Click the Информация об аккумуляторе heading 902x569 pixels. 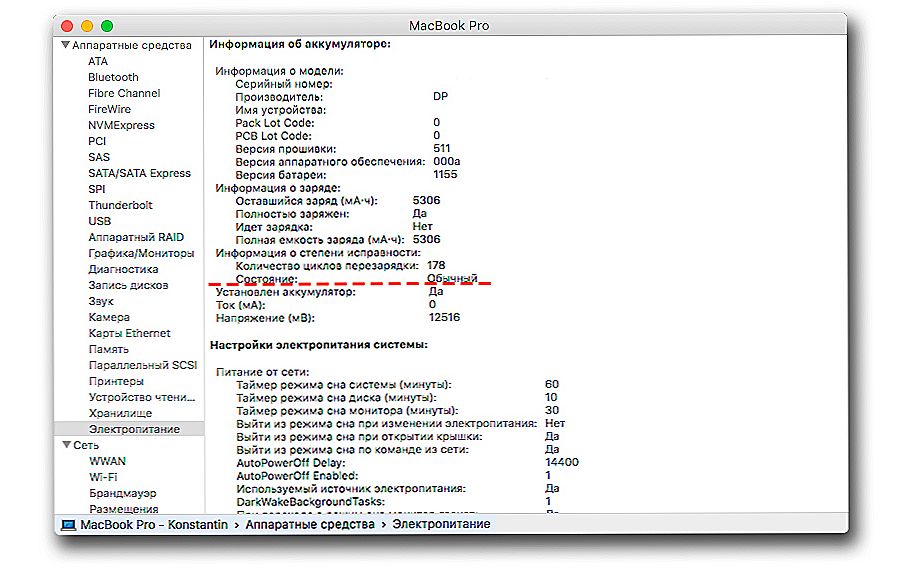[x=300, y=44]
